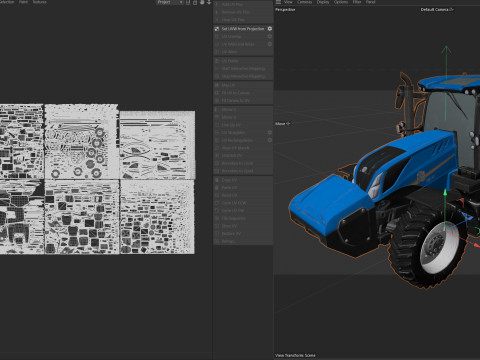Open the viewport Cameras menu
The width and height of the screenshot is (480, 360).
304,2
